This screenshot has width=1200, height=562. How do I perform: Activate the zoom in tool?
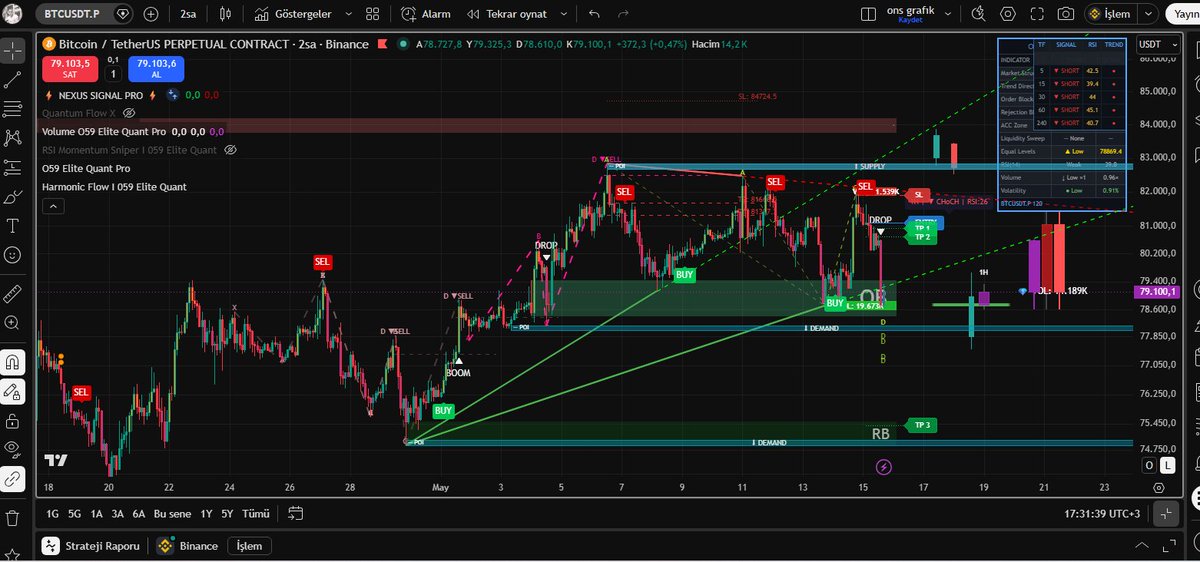[x=13, y=323]
